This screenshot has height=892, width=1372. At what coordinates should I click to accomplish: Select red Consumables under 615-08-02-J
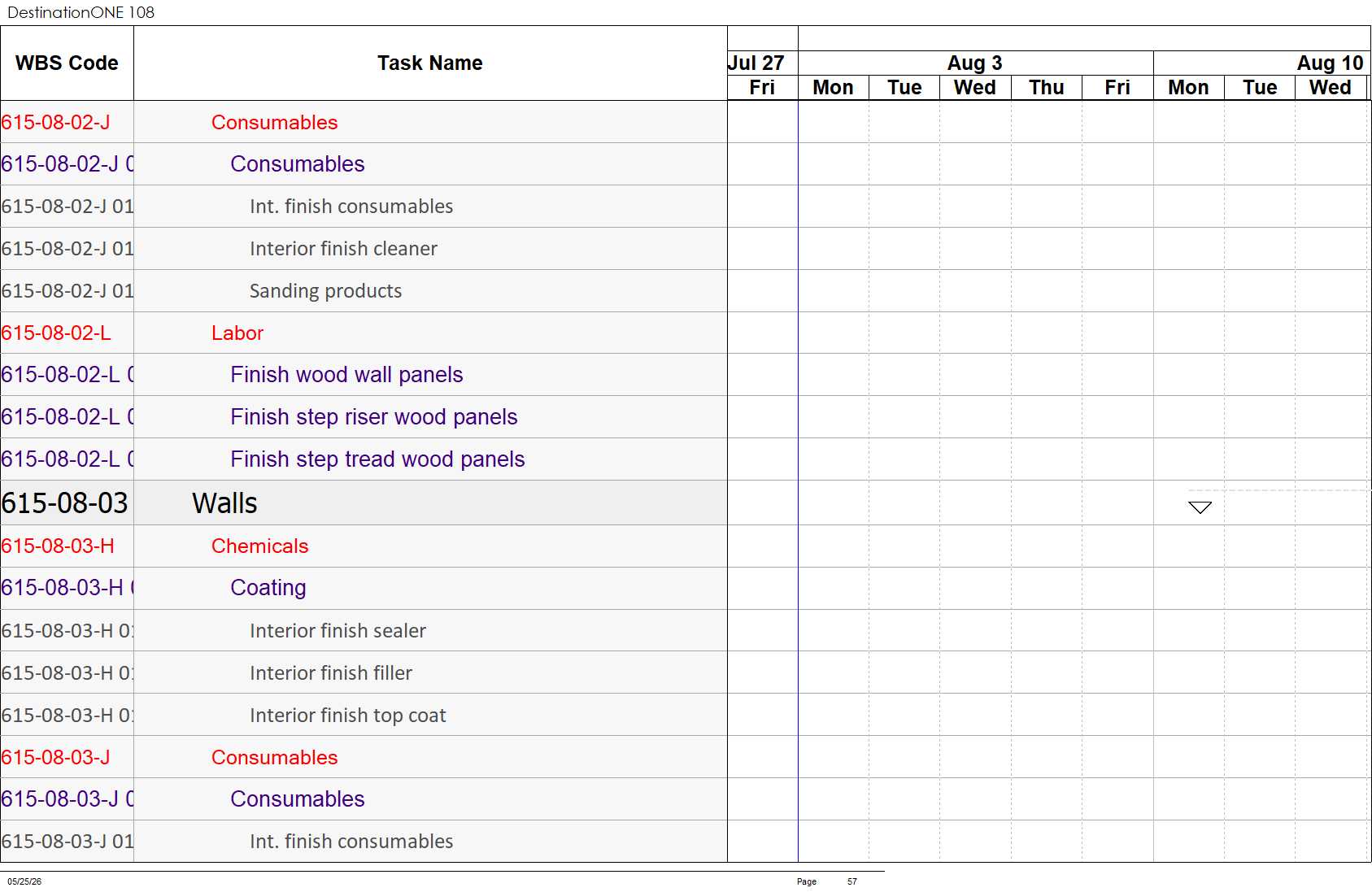point(275,123)
